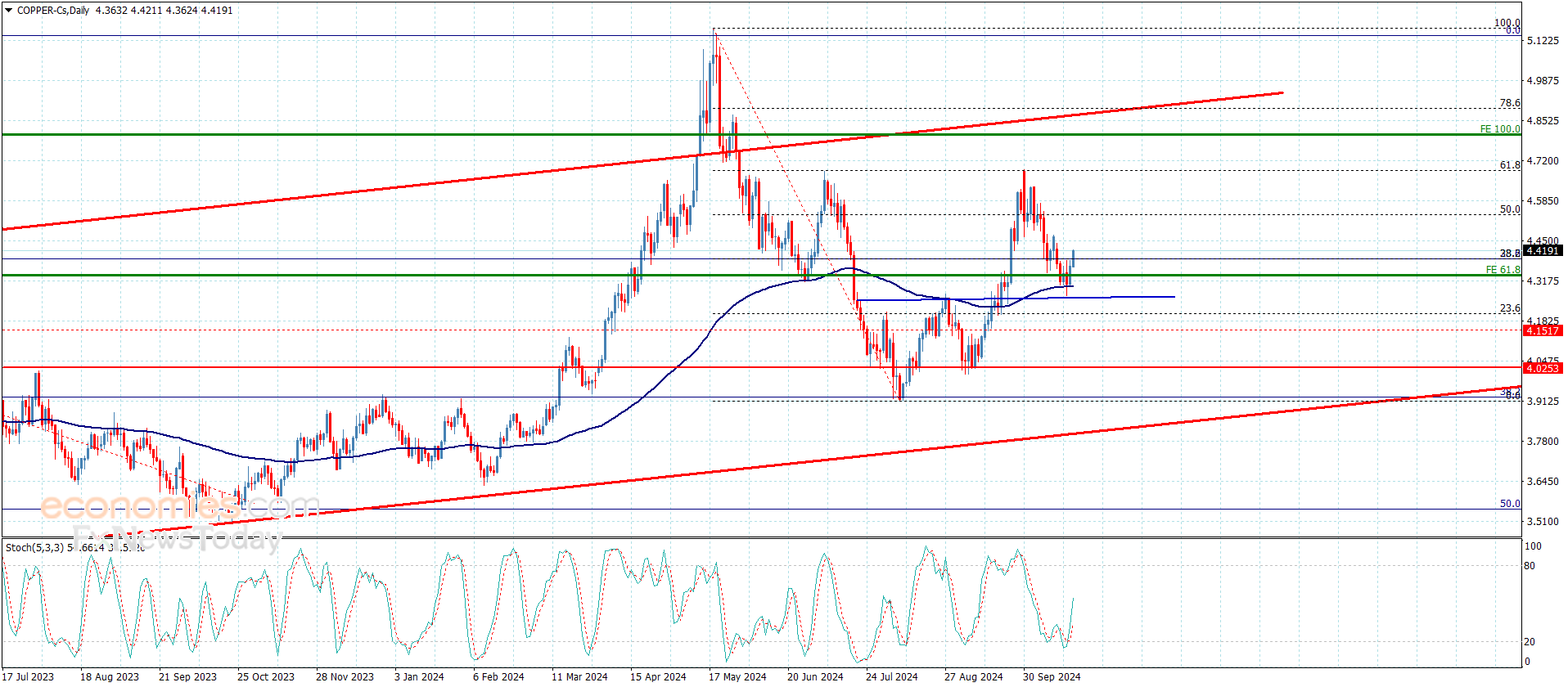Click the 20 Jun 2024 date label

pos(815,676)
